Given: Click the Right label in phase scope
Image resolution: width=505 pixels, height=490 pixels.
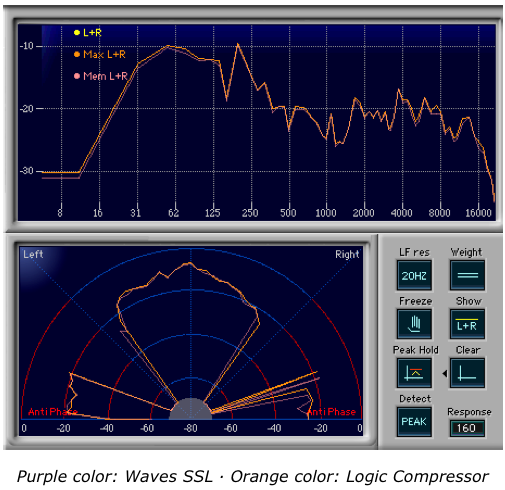Looking at the screenshot, I should (x=347, y=254).
